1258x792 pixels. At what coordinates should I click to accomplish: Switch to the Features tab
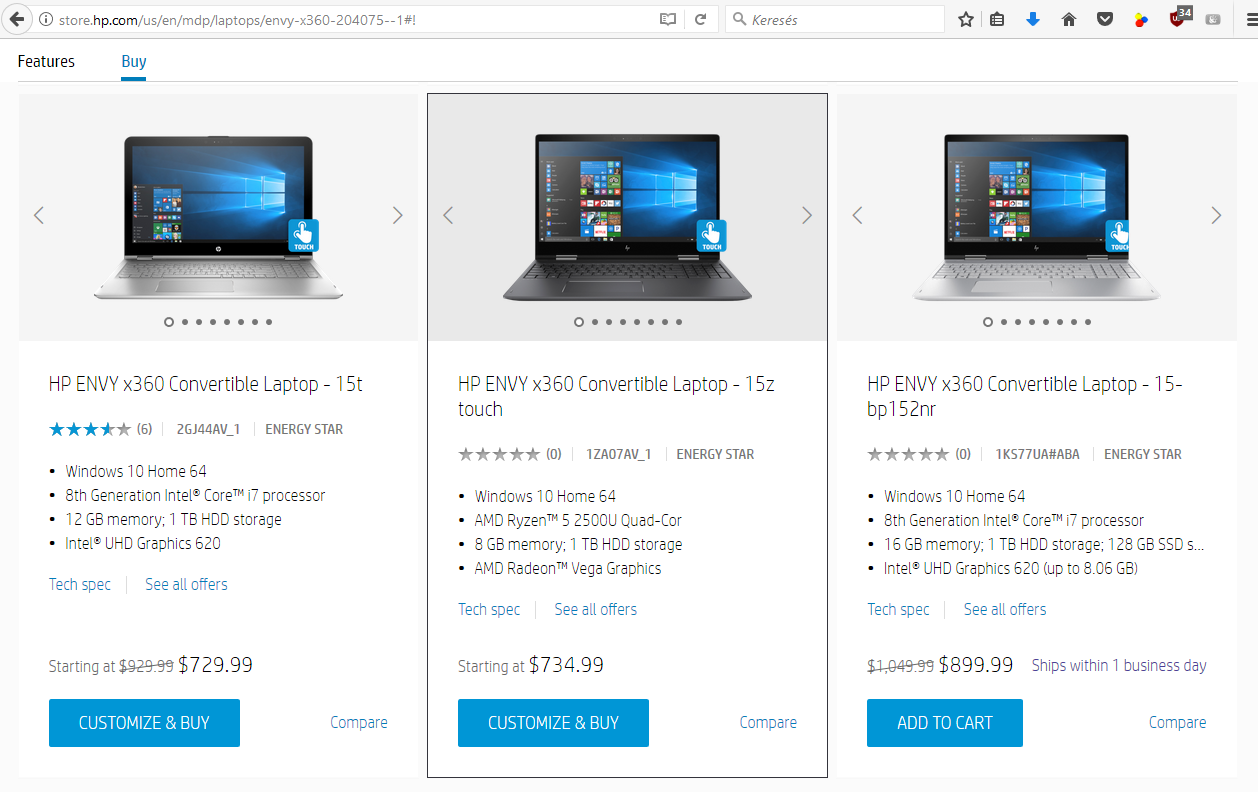tap(46, 62)
